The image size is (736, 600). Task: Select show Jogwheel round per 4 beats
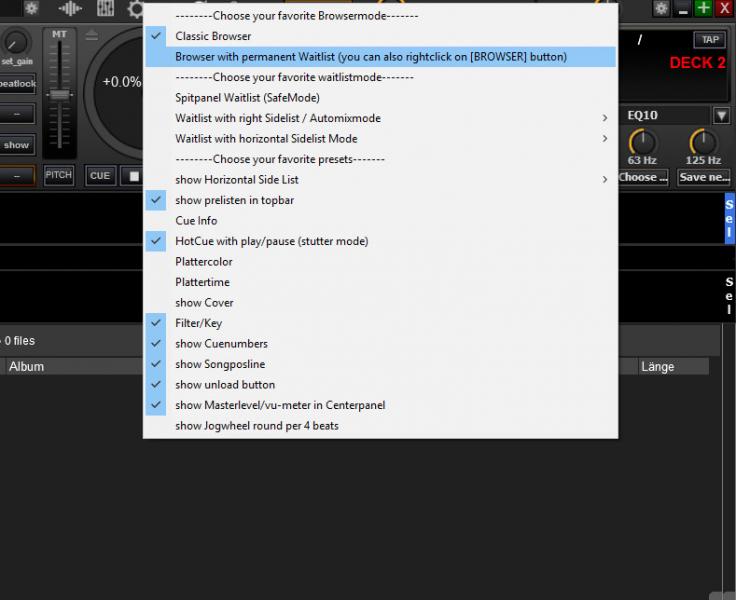(x=380, y=426)
